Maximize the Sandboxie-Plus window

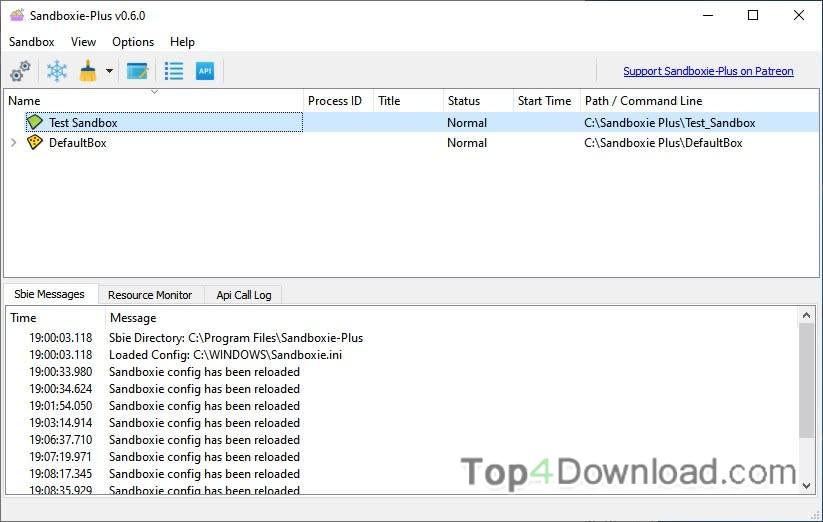point(753,15)
